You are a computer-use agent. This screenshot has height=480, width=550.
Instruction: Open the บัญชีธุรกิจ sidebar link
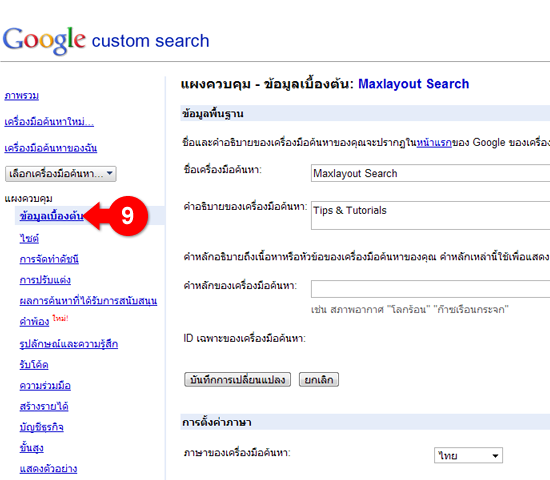point(41,427)
